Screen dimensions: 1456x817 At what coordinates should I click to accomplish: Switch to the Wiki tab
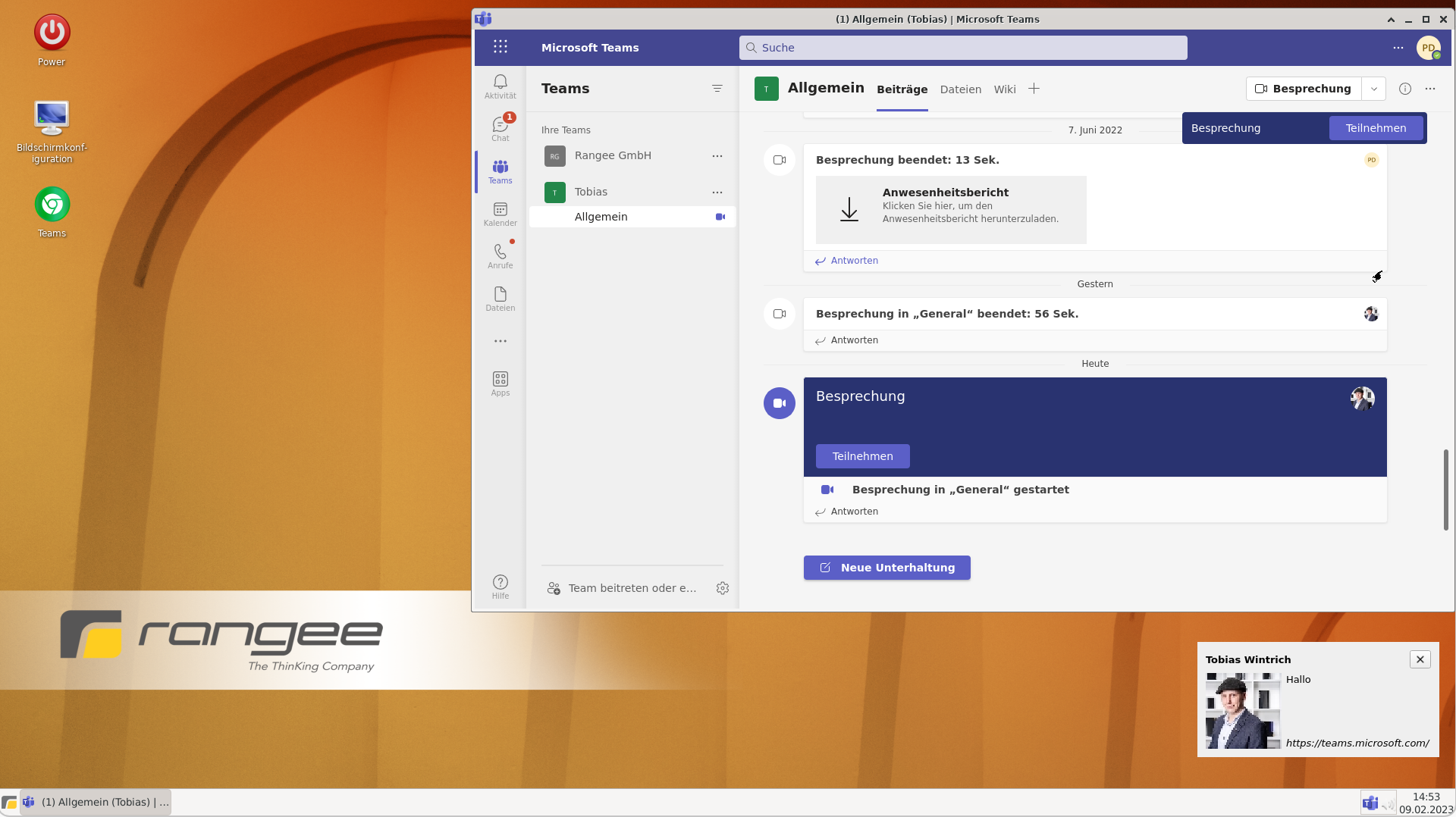1004,89
